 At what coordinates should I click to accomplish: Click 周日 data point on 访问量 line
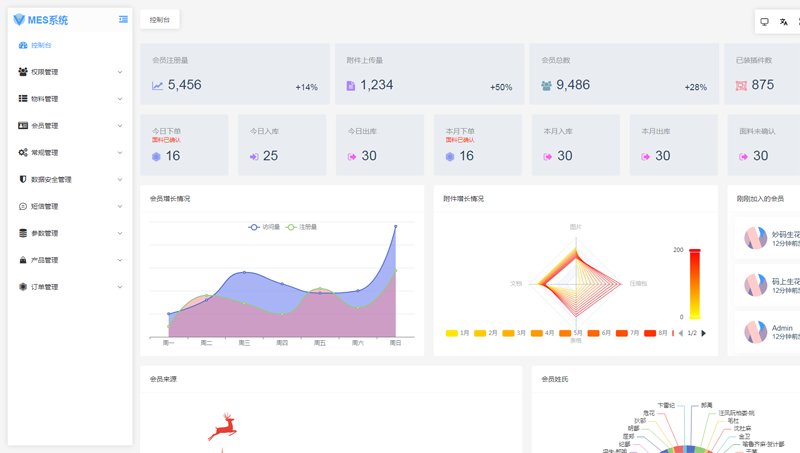[x=395, y=226]
